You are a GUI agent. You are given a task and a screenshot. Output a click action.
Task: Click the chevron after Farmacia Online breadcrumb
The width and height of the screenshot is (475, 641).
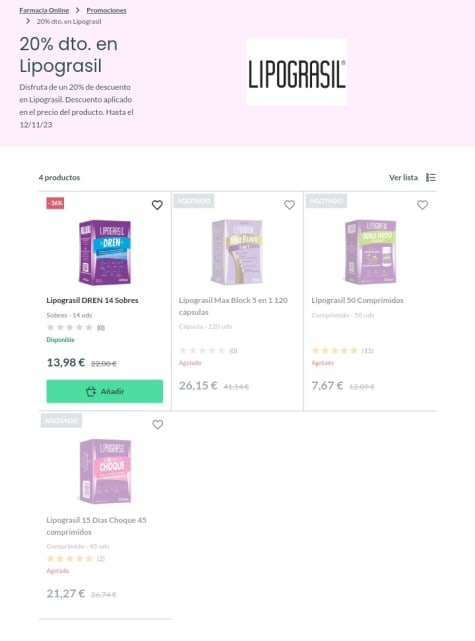pyautogui.click(x=78, y=10)
